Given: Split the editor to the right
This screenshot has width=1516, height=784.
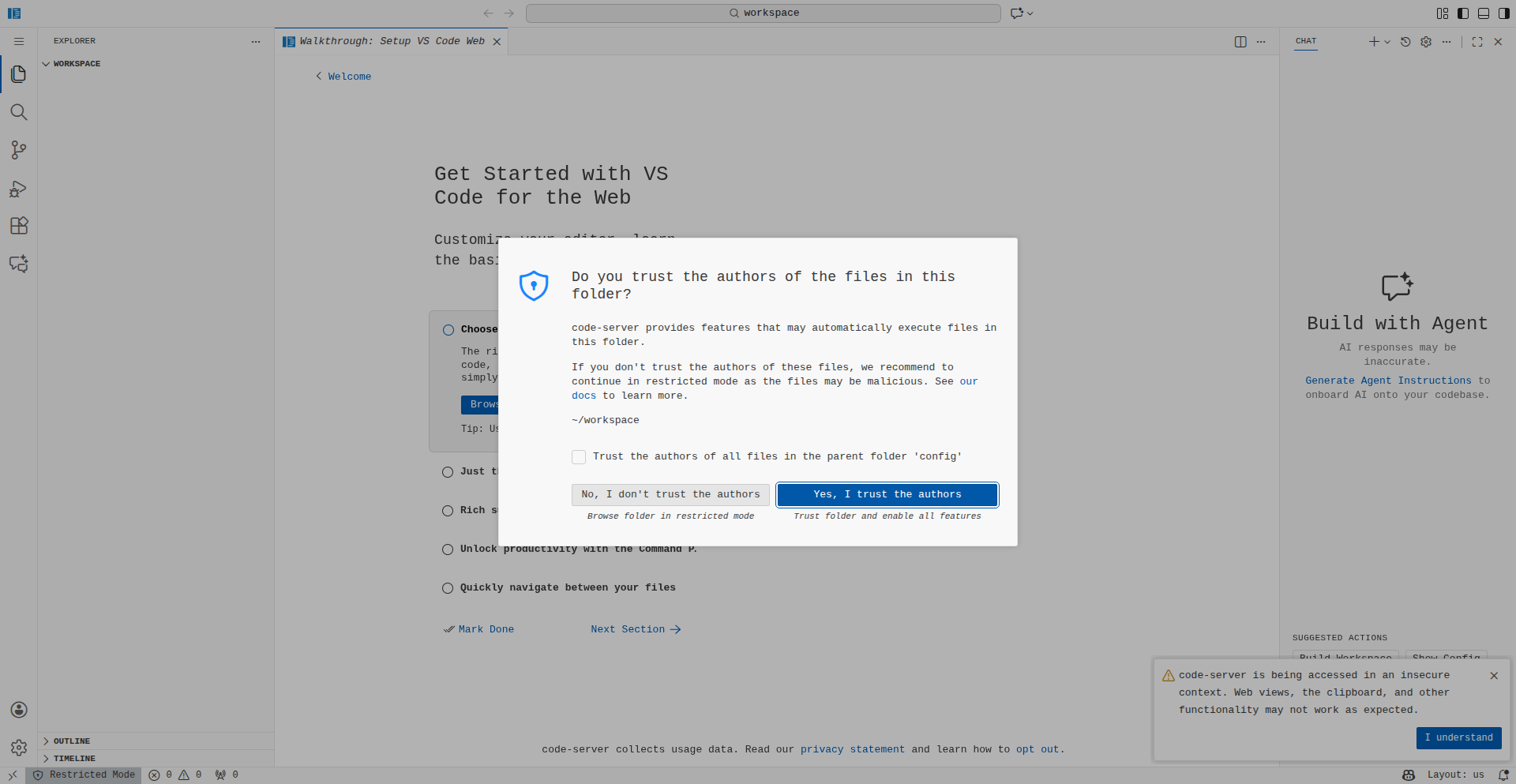Looking at the screenshot, I should (1240, 42).
